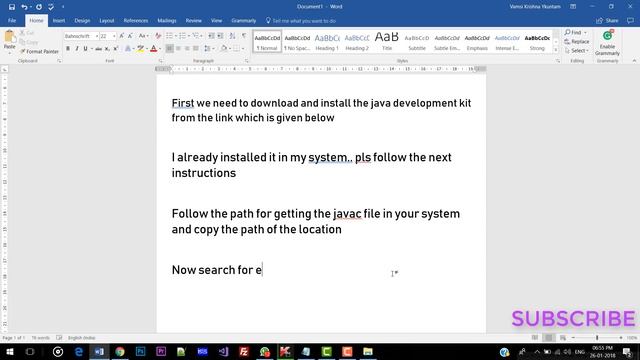Open the File menu tab
This screenshot has width=640, height=360.
point(12,20)
